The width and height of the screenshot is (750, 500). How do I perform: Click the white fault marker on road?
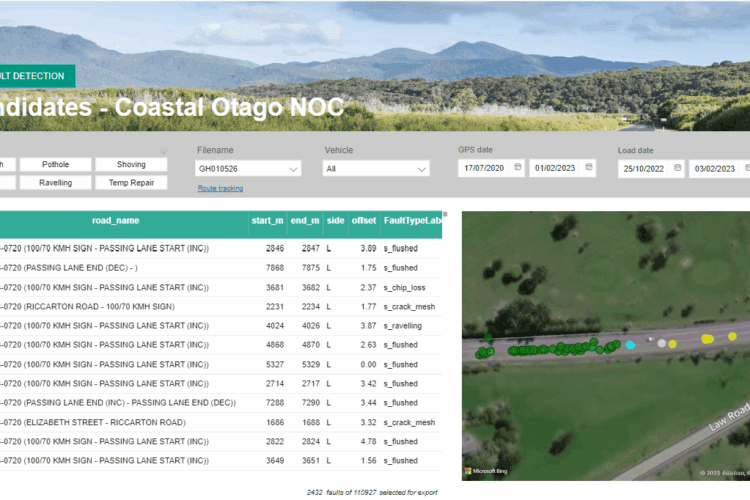point(660,342)
